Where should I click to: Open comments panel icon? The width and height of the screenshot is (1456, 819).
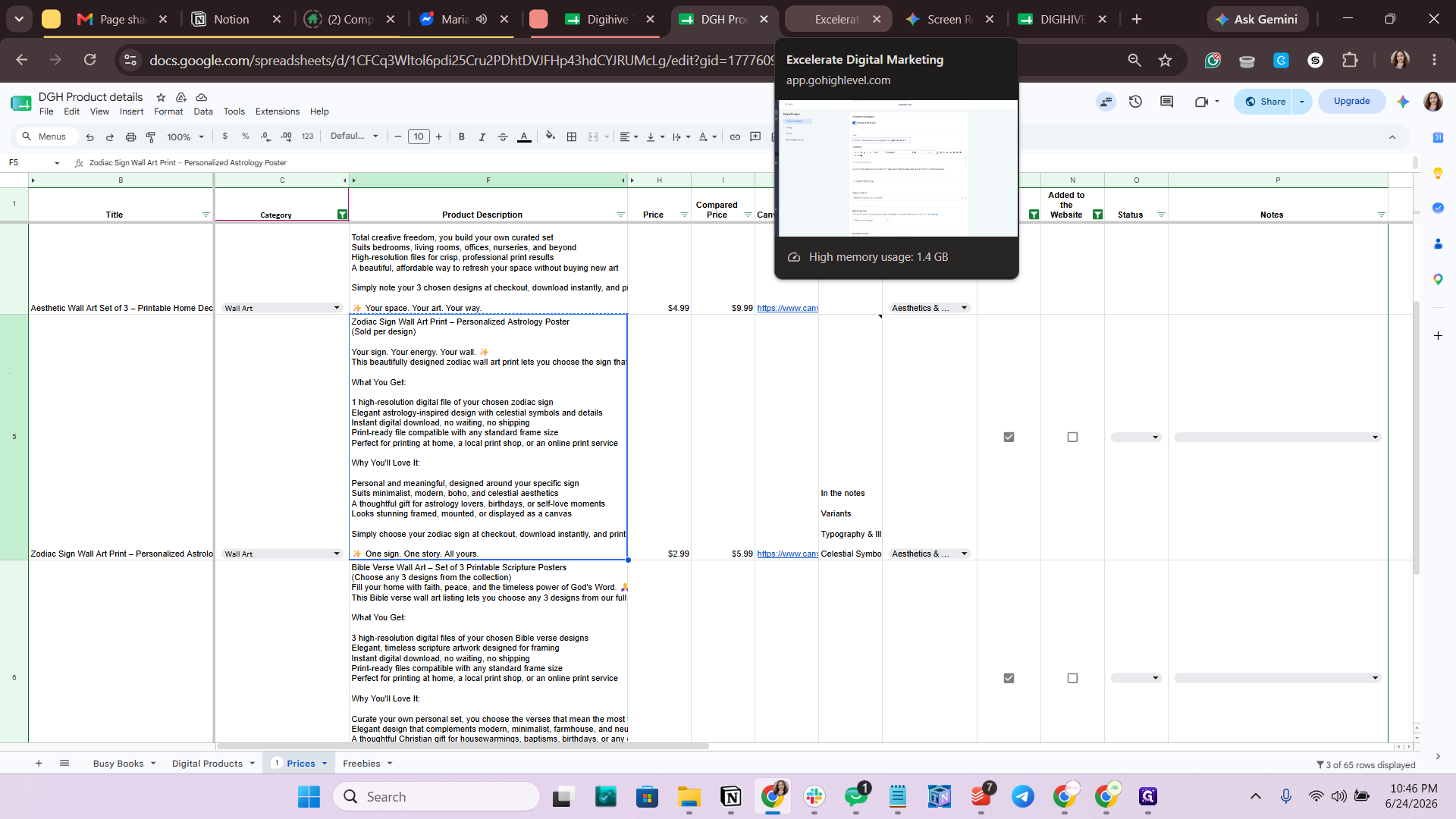click(x=1167, y=101)
